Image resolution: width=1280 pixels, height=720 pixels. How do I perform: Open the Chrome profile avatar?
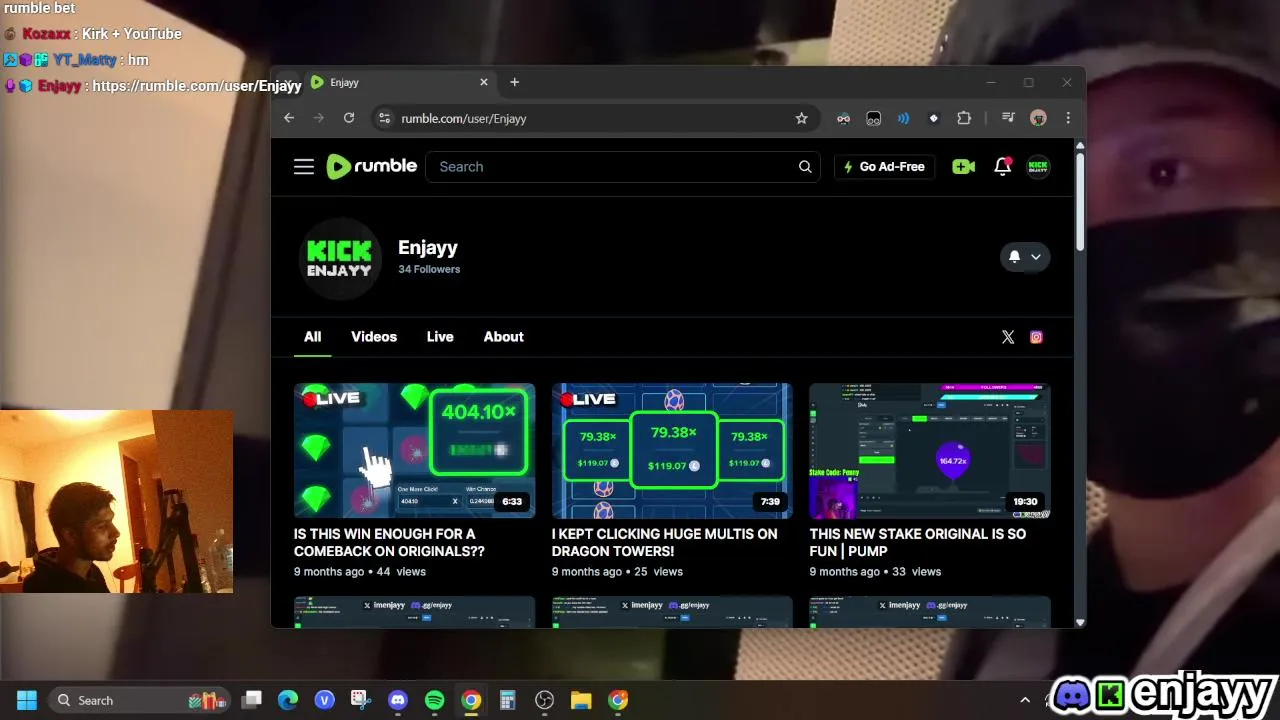click(1038, 118)
